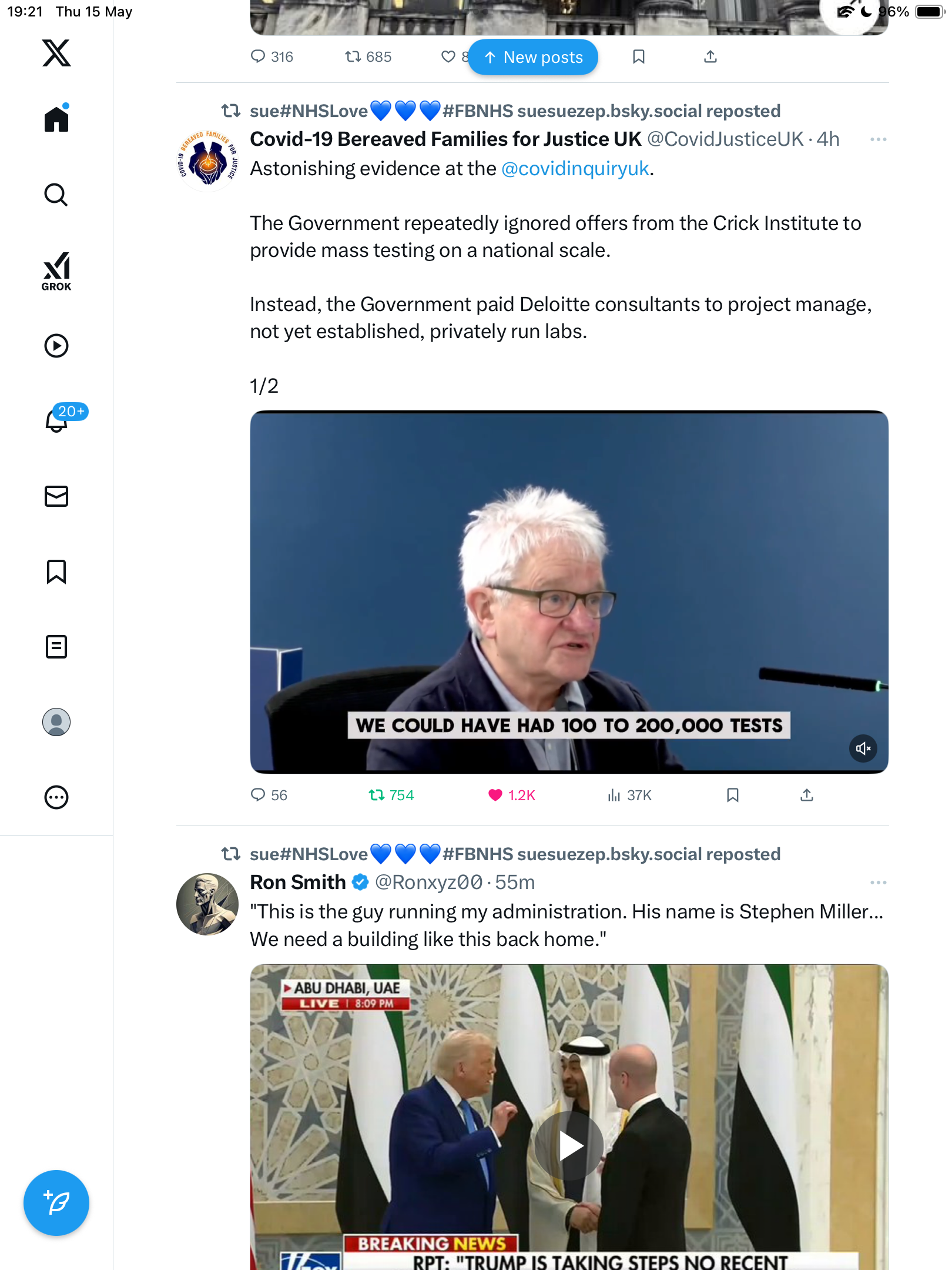Screen dimensions: 952x1270
Task: Load New posts
Action: 533,57
